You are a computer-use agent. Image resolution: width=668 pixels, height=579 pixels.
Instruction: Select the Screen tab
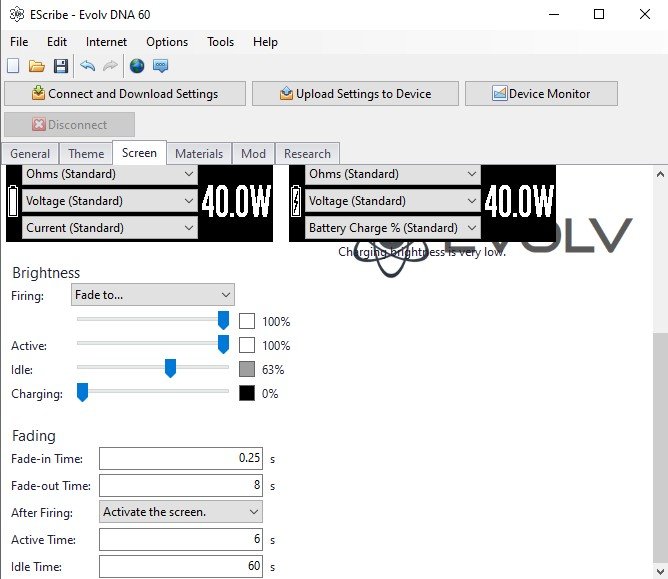pos(139,153)
